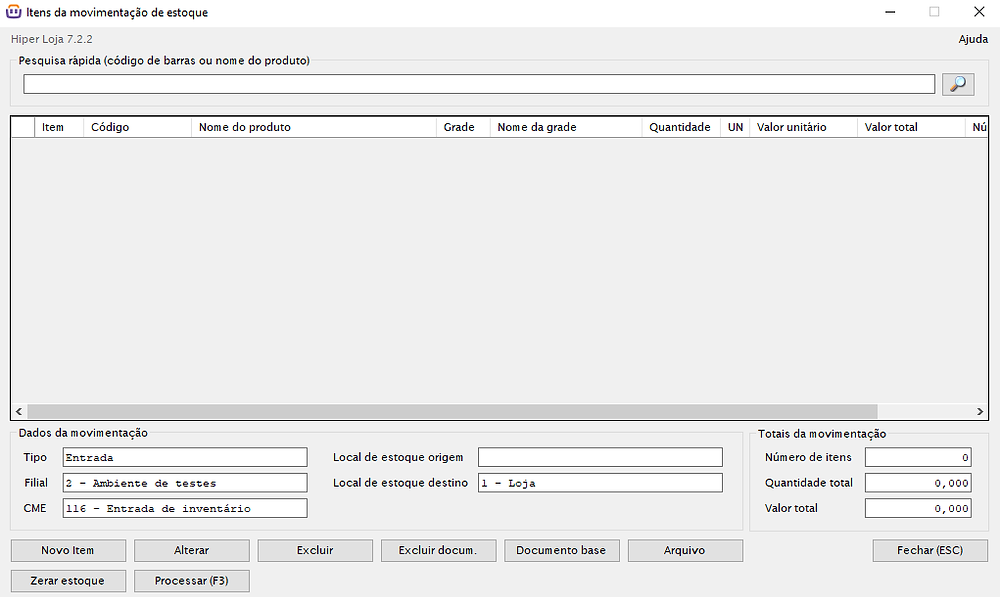Click the Novo Item button

(68, 550)
